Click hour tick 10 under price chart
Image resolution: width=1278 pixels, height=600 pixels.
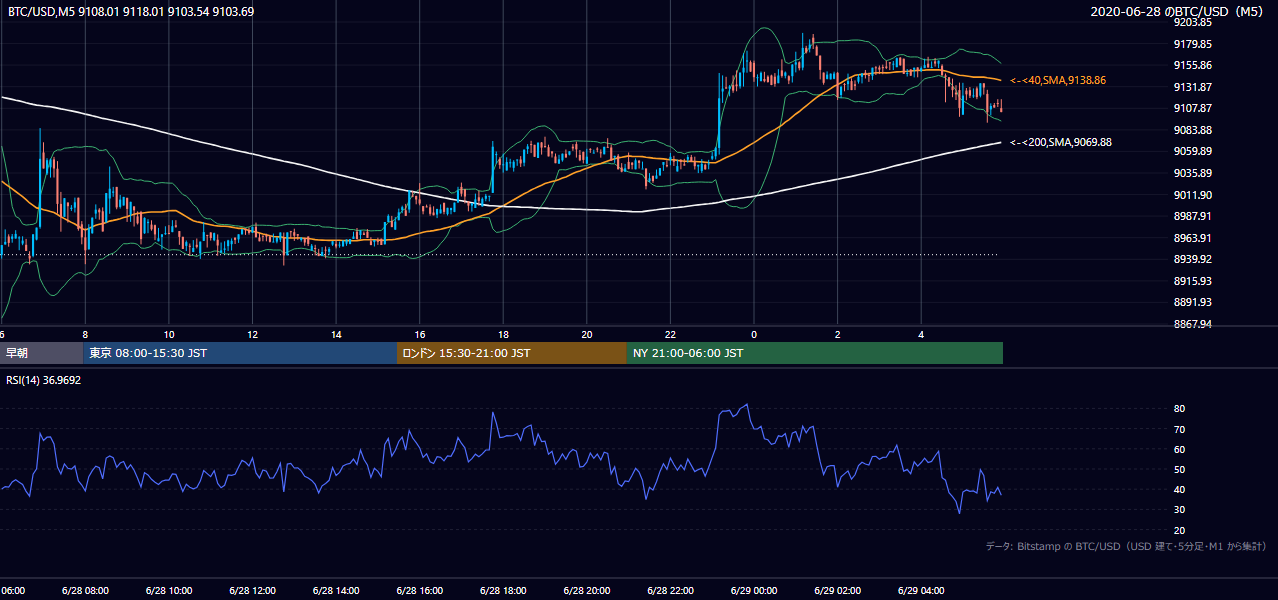click(x=169, y=334)
